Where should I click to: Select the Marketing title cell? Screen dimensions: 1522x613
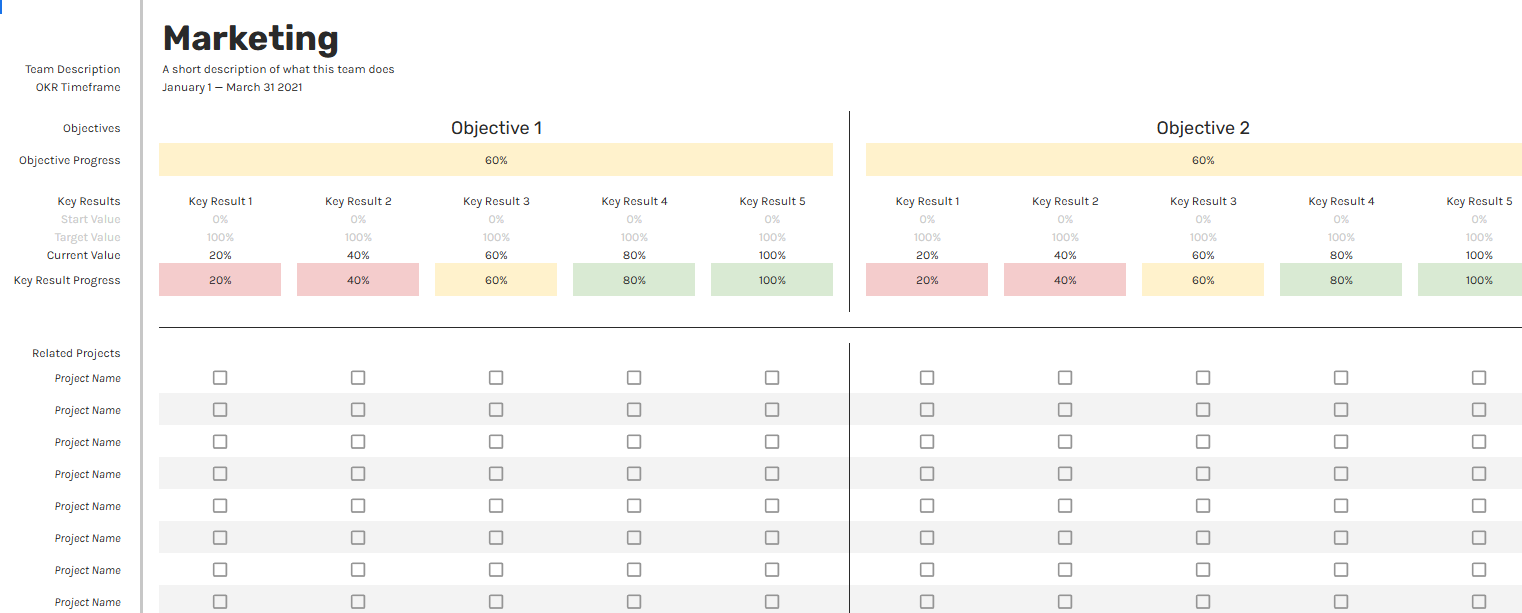tap(251, 39)
